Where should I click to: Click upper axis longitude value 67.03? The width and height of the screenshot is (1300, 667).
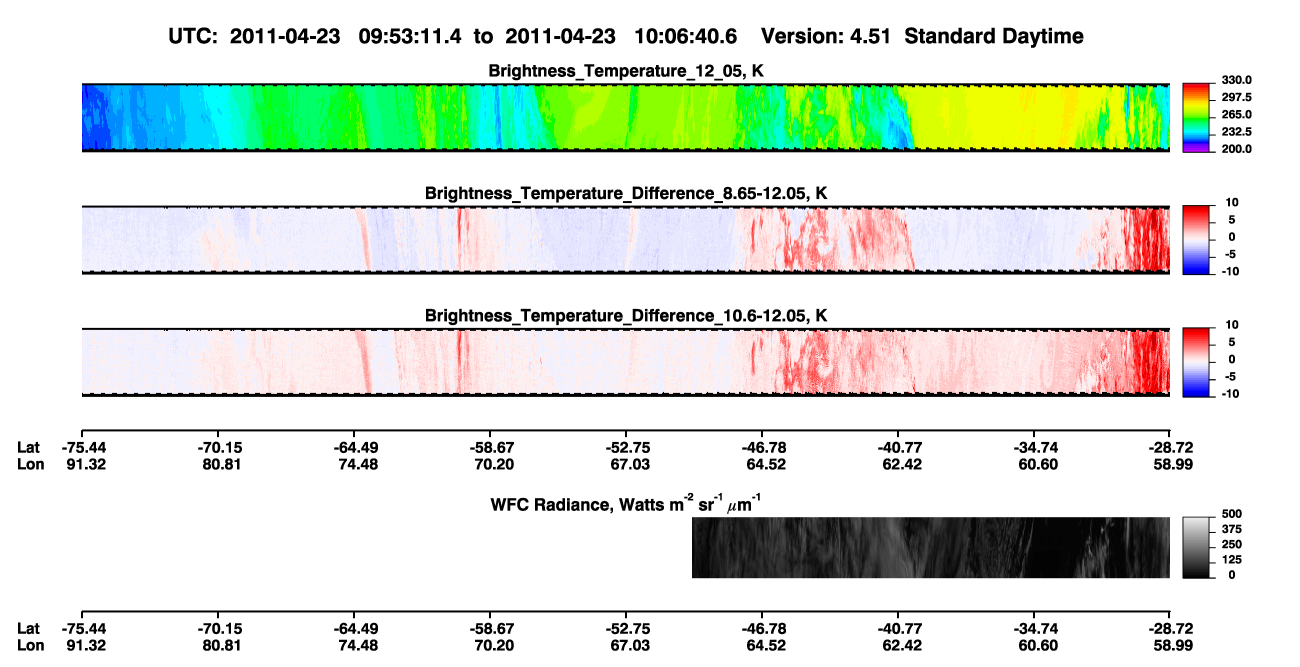click(x=630, y=464)
